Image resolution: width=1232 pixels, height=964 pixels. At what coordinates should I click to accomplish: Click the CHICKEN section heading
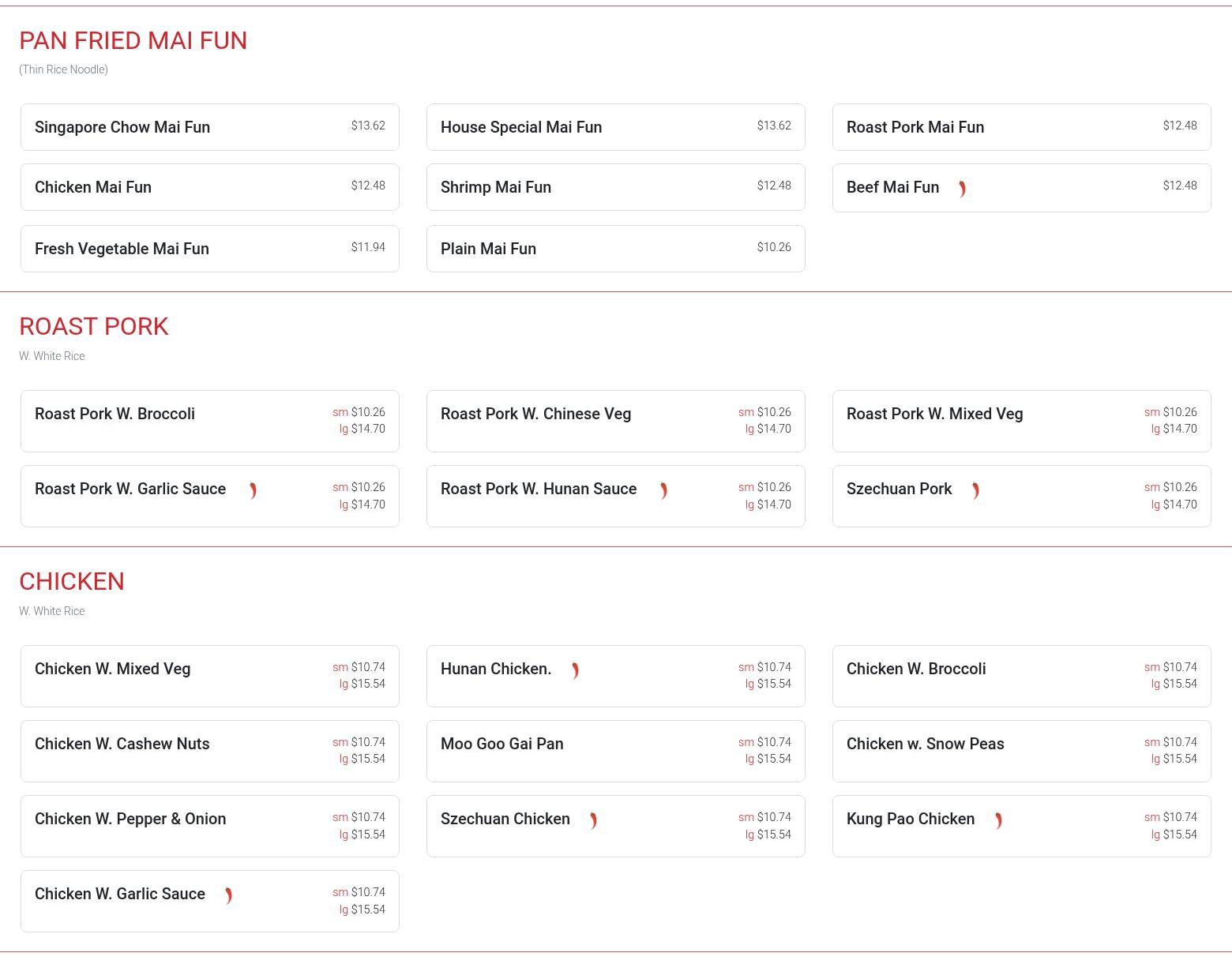[72, 581]
